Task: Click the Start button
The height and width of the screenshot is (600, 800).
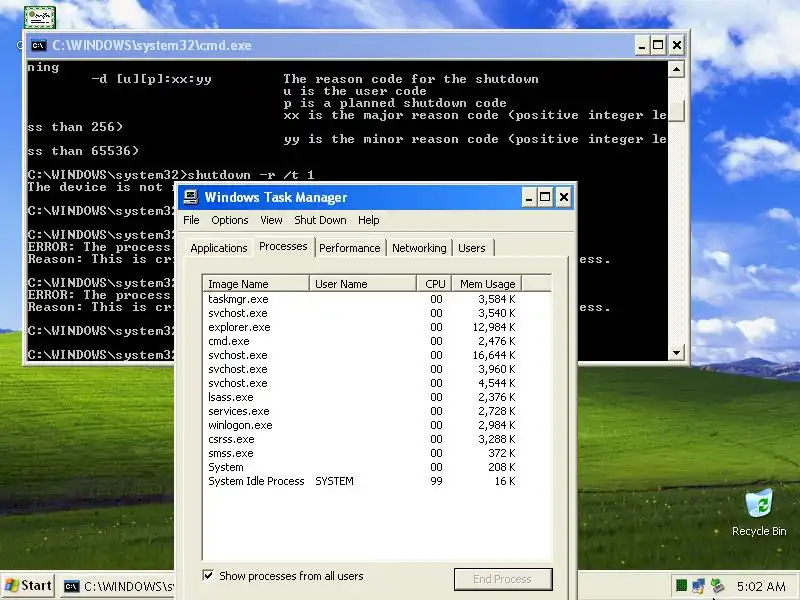Action: (29, 586)
